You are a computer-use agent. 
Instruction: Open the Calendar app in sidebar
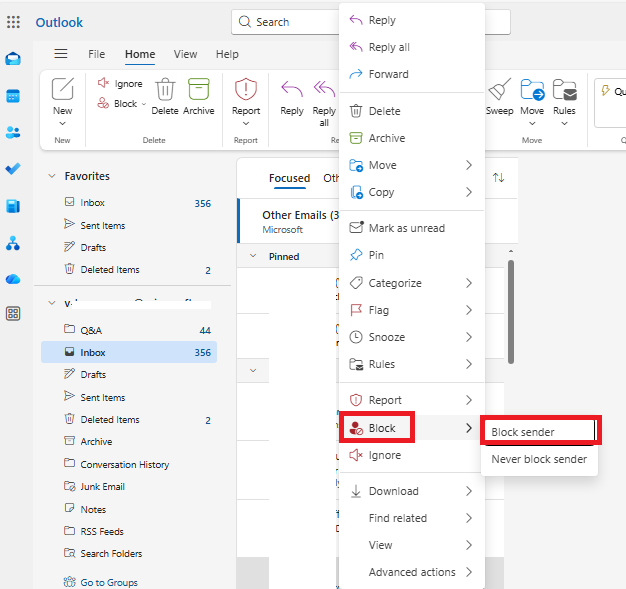click(x=13, y=96)
